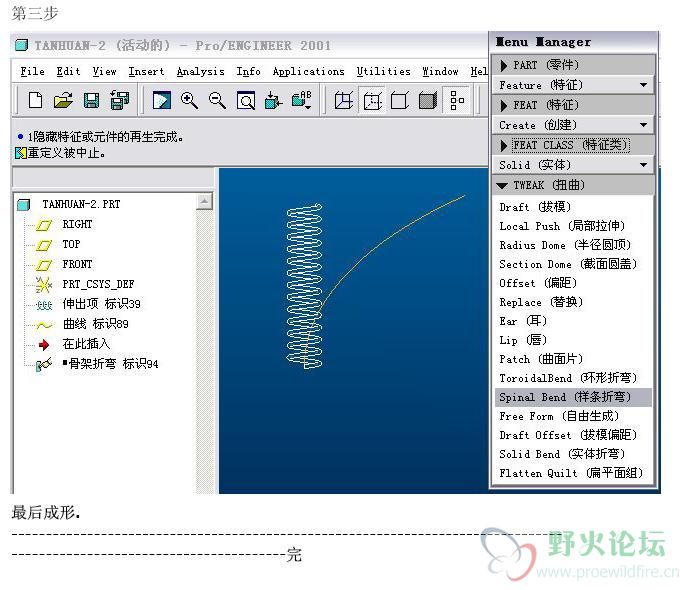Toggle hidden line display mode
The height and width of the screenshot is (590, 689).
click(372, 101)
